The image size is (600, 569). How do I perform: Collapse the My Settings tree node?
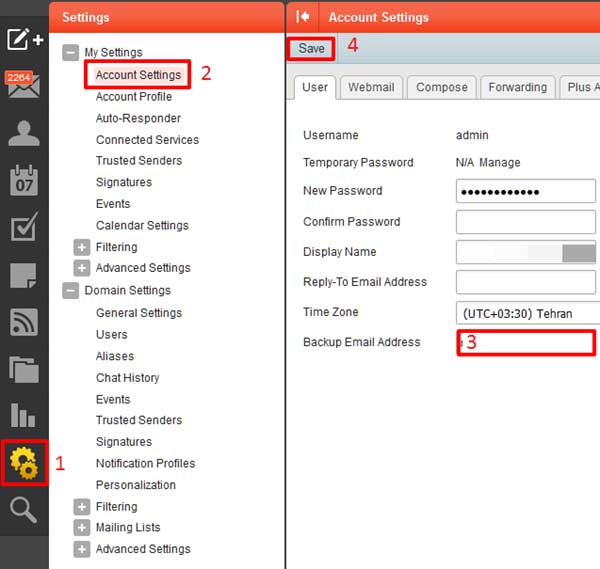pos(70,53)
